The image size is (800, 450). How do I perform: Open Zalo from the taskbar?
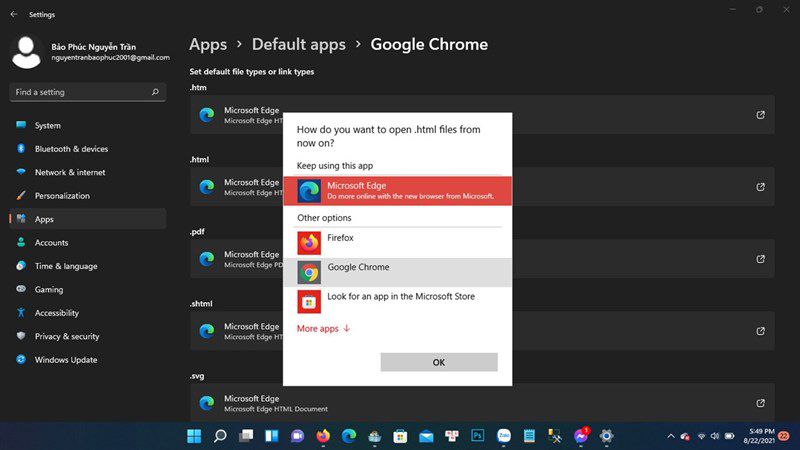[504, 436]
